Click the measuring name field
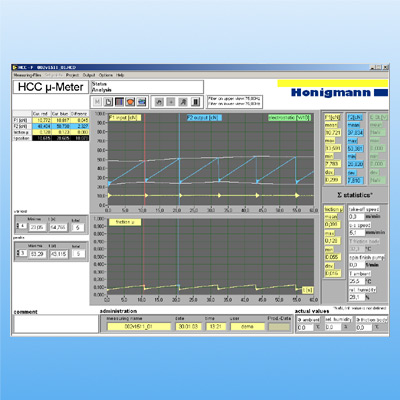Viewport: 400px width, 400px height. coord(138,326)
